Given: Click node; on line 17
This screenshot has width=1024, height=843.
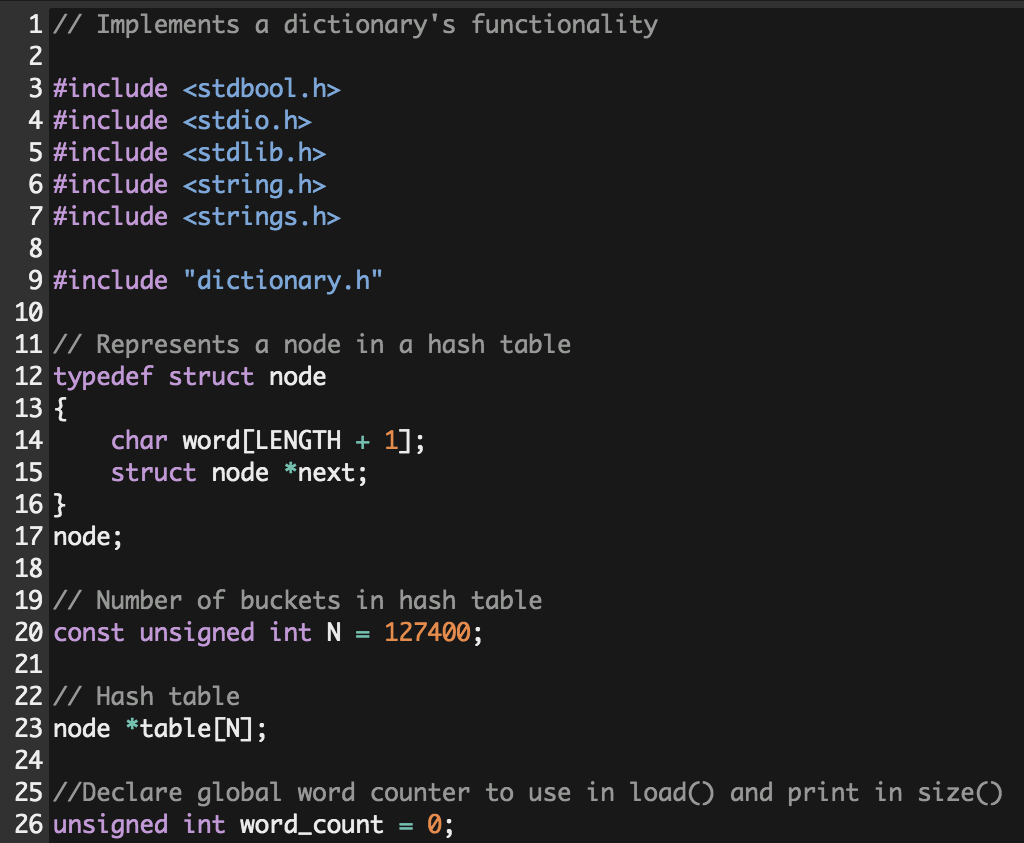Looking at the screenshot, I should (88, 537).
